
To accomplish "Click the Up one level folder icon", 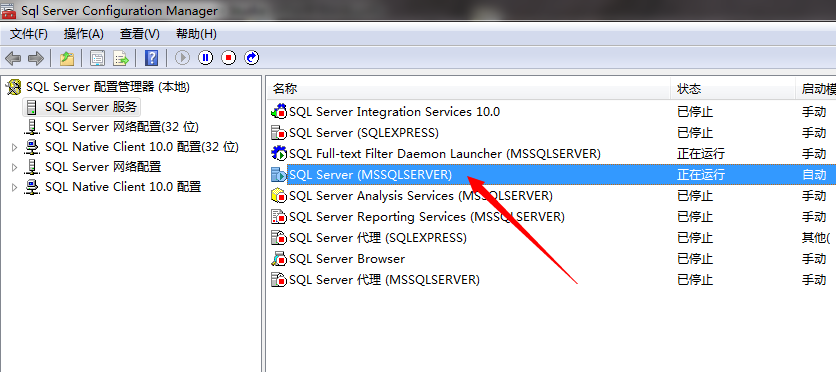I will [x=67, y=58].
